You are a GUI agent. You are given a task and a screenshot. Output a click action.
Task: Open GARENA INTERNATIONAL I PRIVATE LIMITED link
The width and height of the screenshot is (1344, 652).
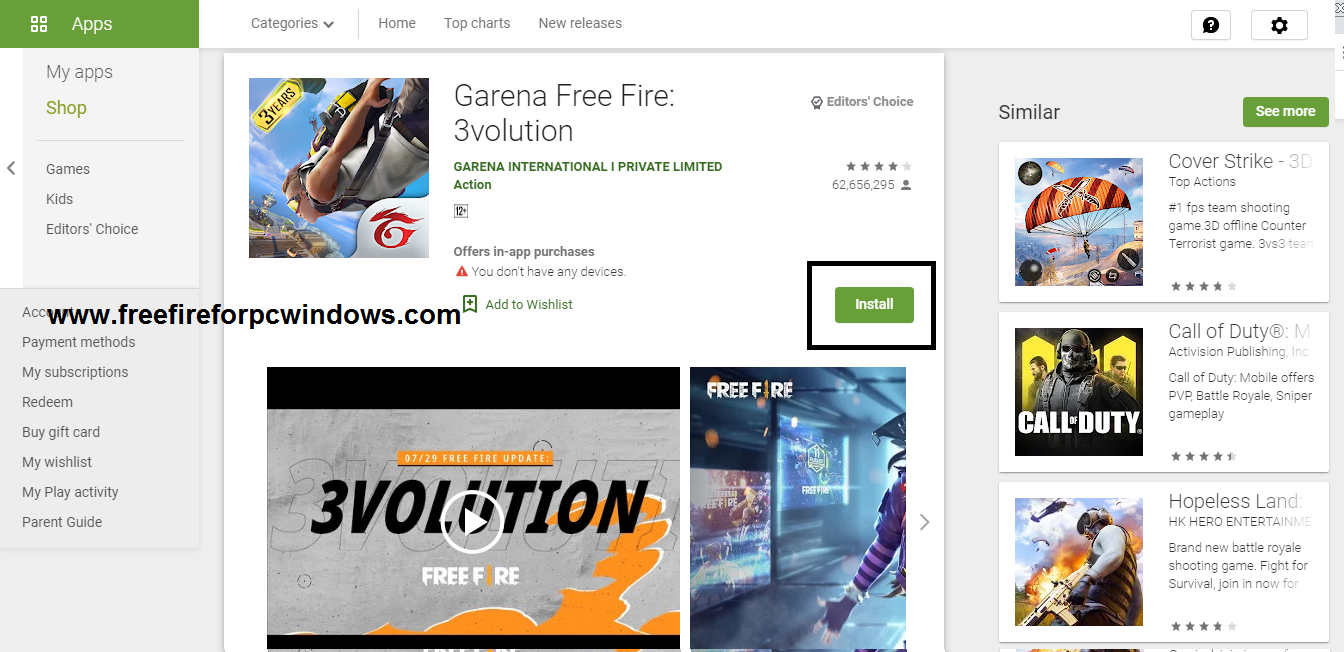pyautogui.click(x=587, y=167)
